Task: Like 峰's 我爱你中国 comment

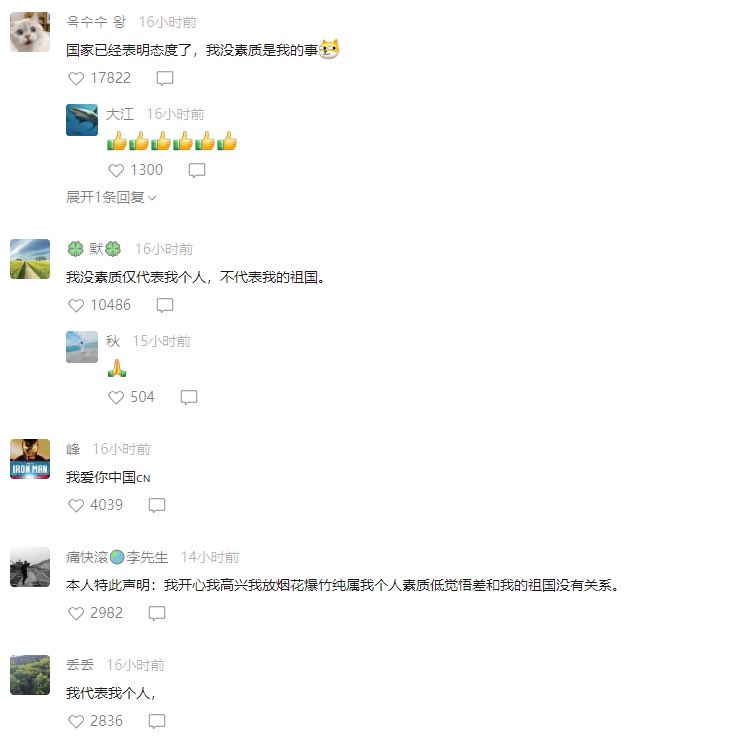Action: tap(76, 505)
